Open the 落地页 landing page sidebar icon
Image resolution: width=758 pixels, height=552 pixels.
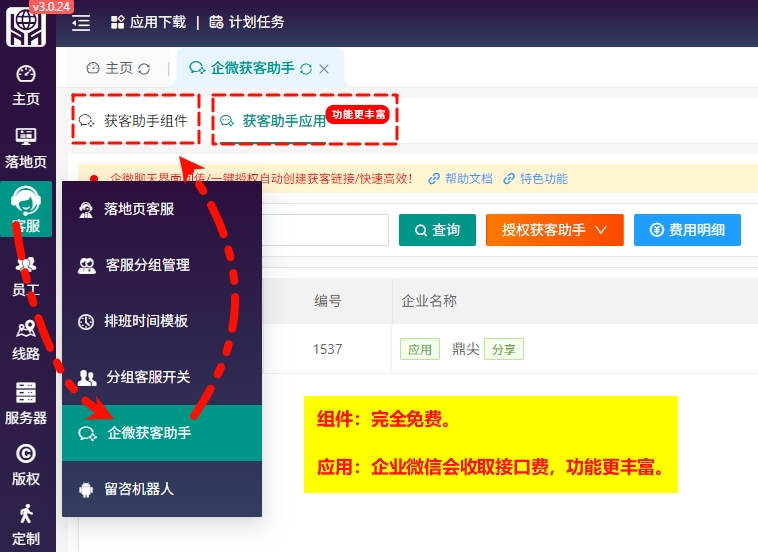(26, 147)
